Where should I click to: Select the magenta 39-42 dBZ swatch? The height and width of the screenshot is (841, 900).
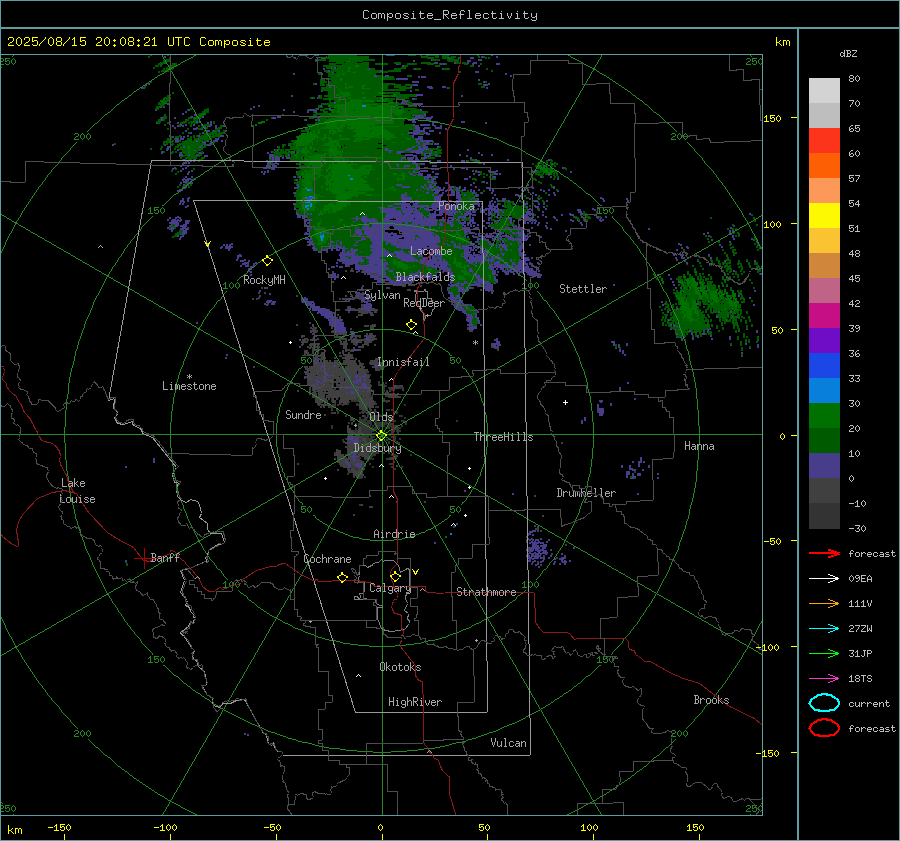824,316
